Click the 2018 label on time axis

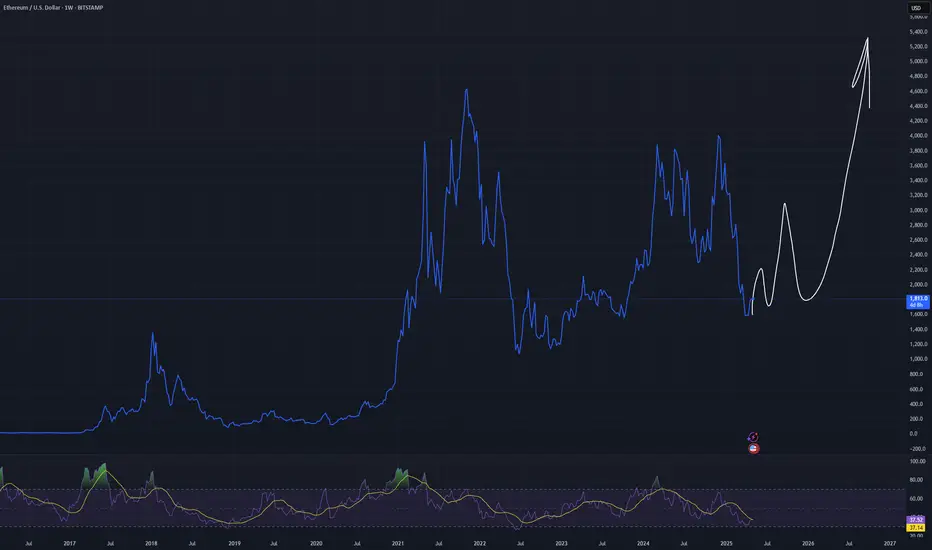point(151,543)
